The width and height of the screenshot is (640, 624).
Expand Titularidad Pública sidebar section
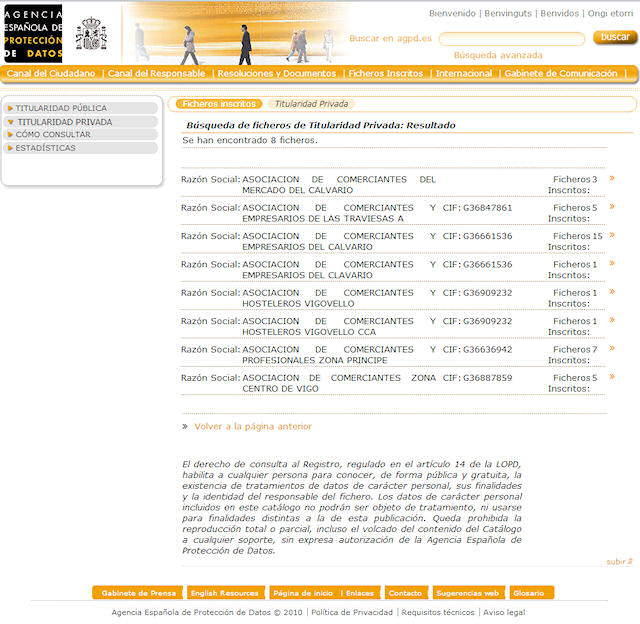click(80, 108)
